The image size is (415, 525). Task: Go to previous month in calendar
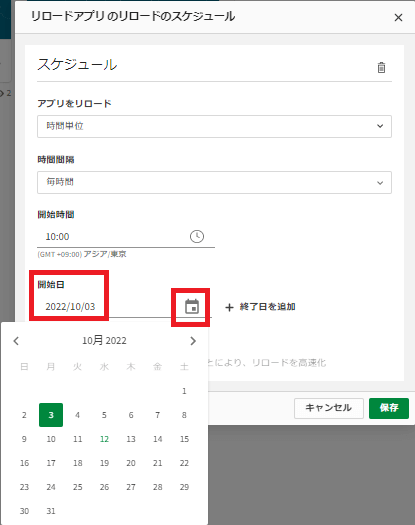click(16, 341)
